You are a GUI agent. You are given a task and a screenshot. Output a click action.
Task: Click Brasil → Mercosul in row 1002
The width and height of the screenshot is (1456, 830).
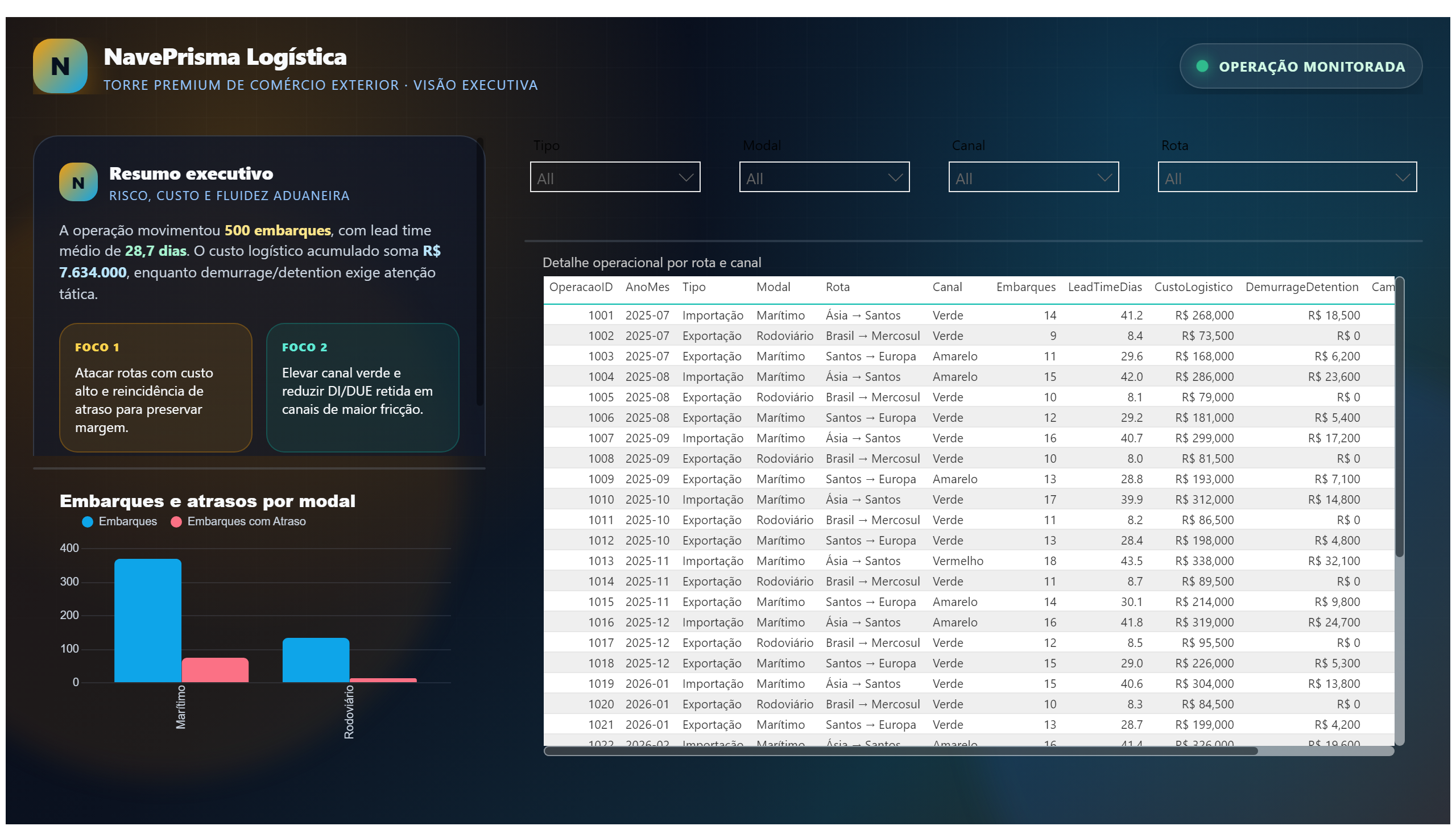coord(872,337)
